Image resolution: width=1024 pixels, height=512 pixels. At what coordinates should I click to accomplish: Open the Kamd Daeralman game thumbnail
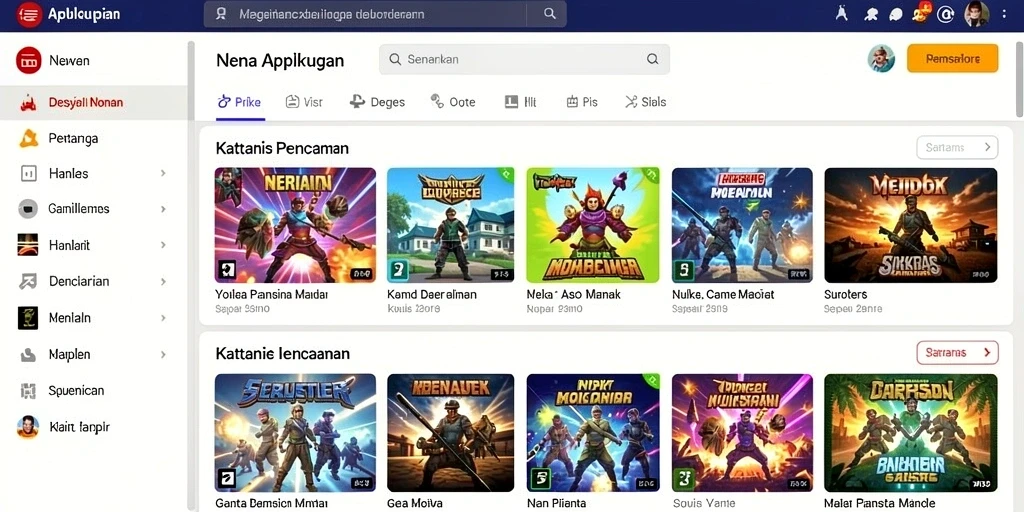[451, 225]
